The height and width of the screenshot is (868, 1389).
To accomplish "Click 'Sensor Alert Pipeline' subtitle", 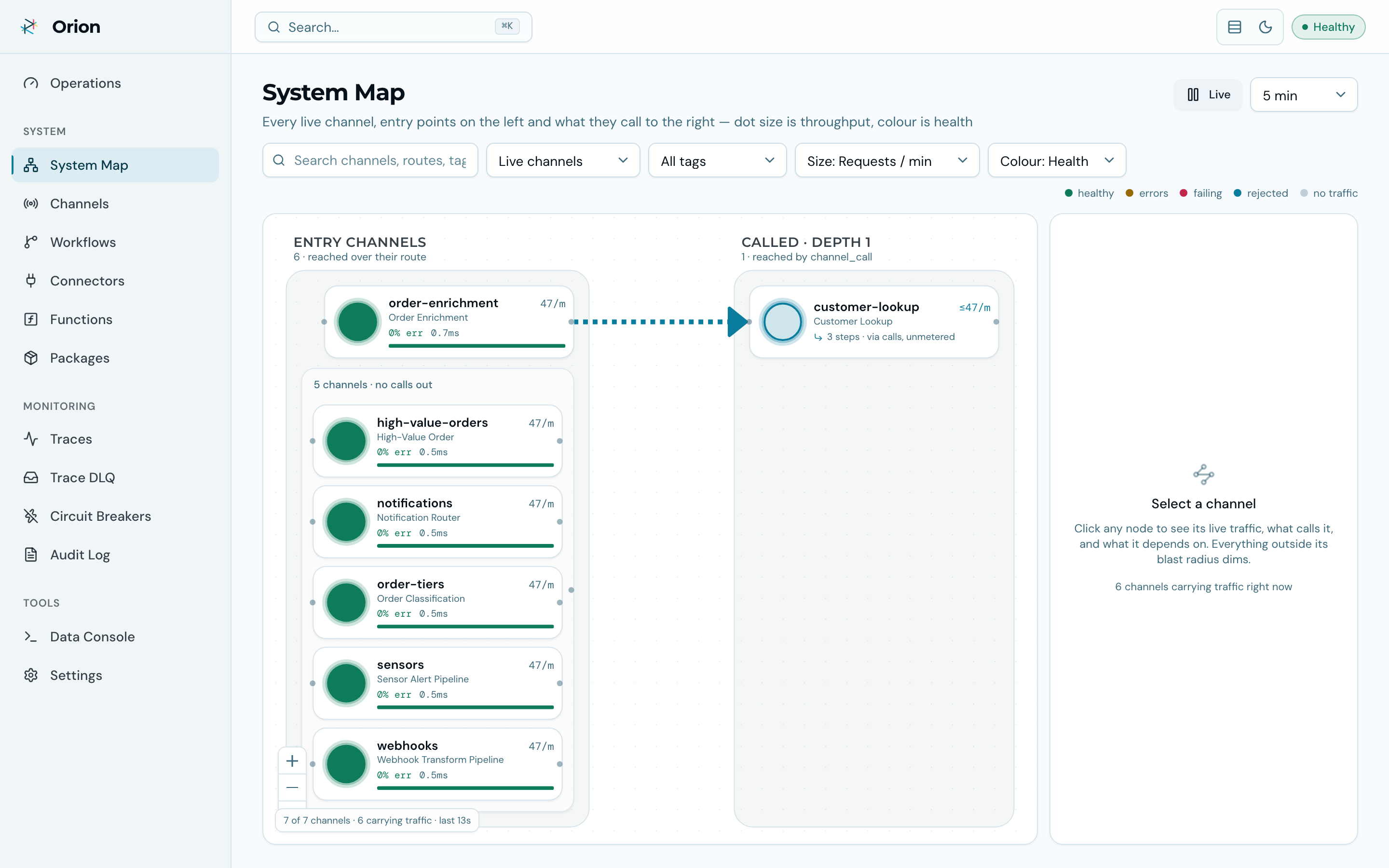I will (x=423, y=679).
